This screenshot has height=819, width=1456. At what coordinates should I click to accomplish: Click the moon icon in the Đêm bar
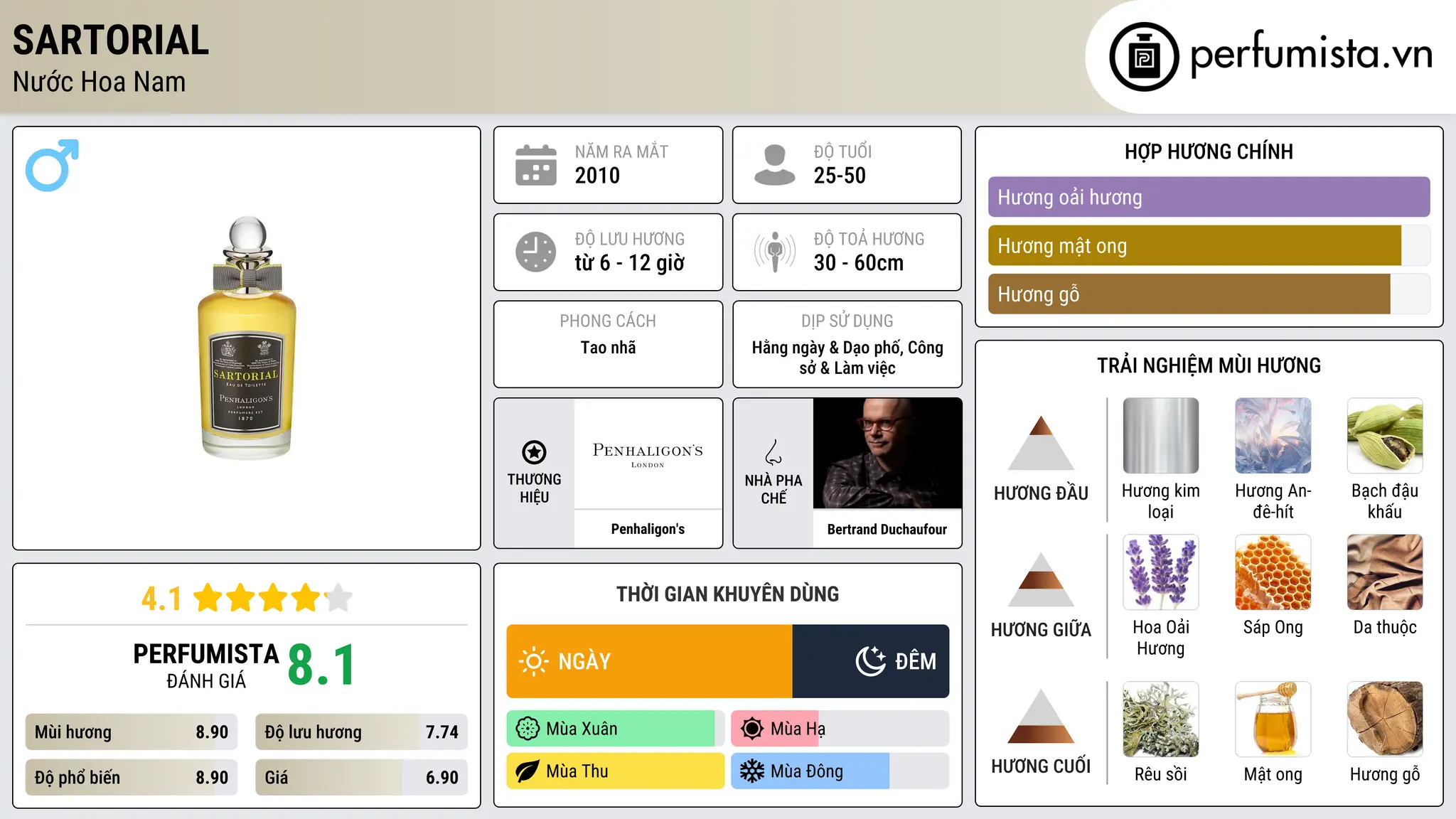(871, 661)
